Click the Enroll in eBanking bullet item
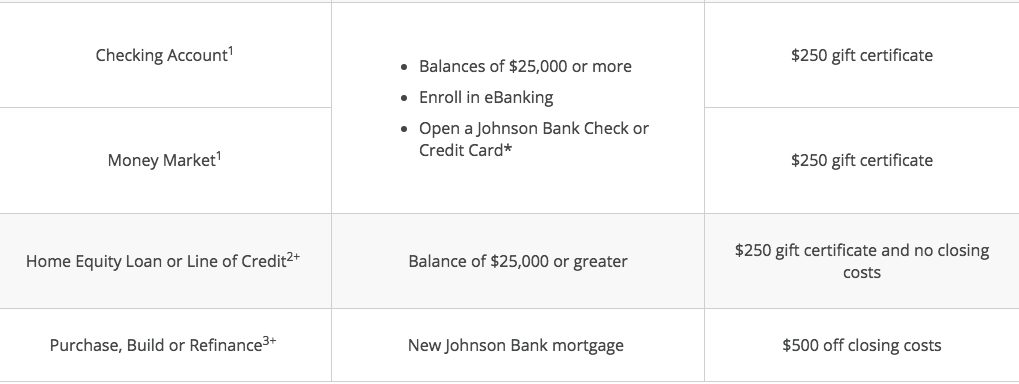Viewport: 1019px width, 384px height. (x=486, y=97)
